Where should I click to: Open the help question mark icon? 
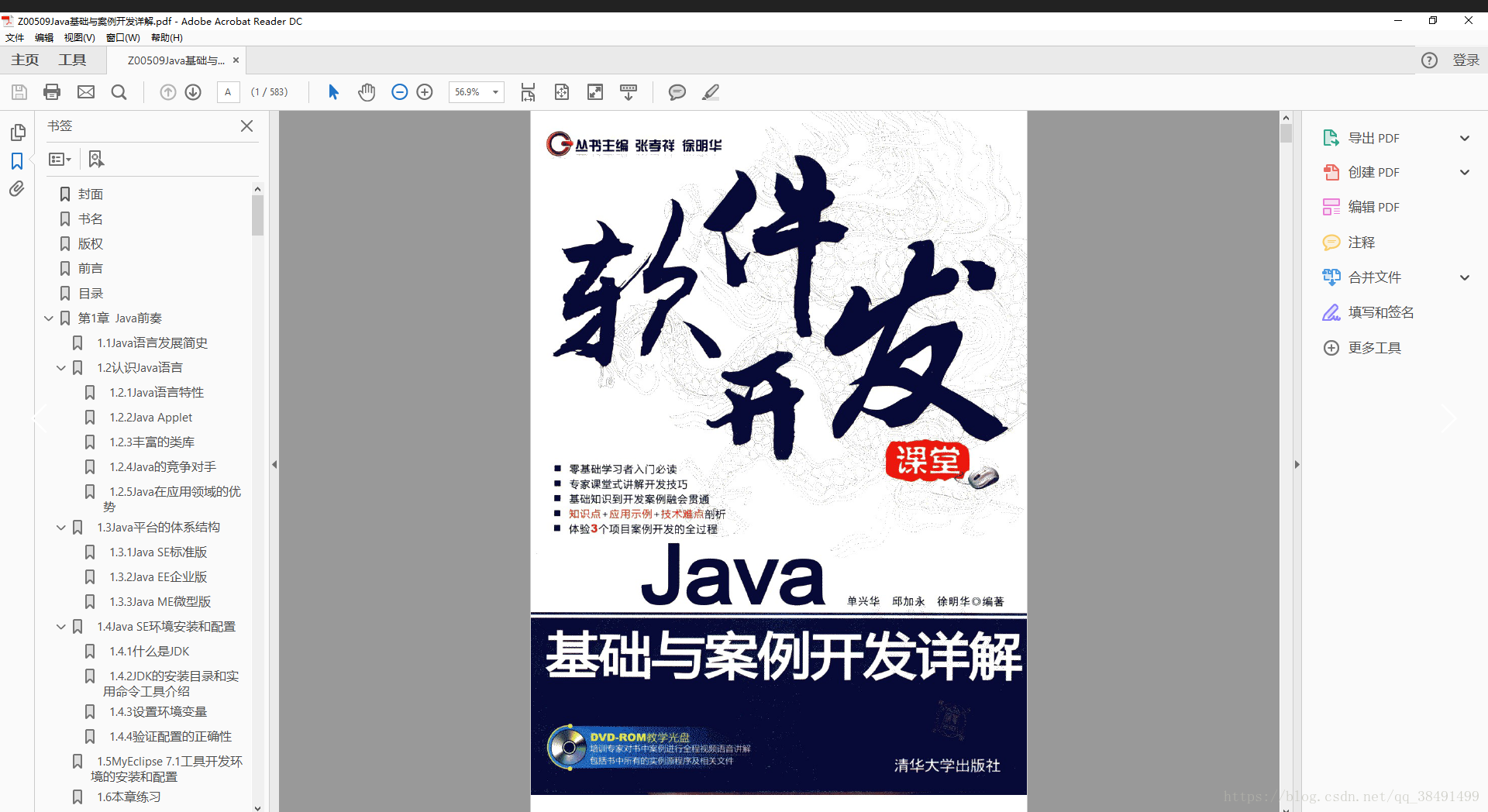click(x=1429, y=60)
